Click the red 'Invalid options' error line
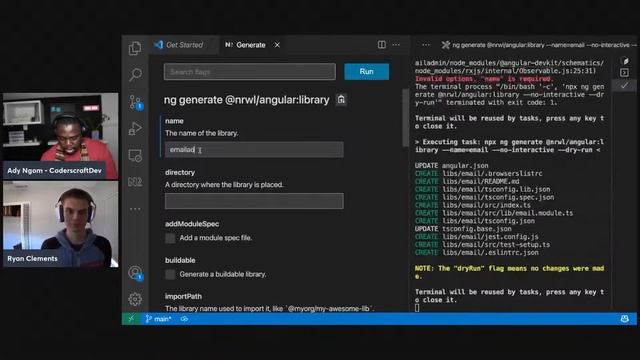 tap(484, 79)
